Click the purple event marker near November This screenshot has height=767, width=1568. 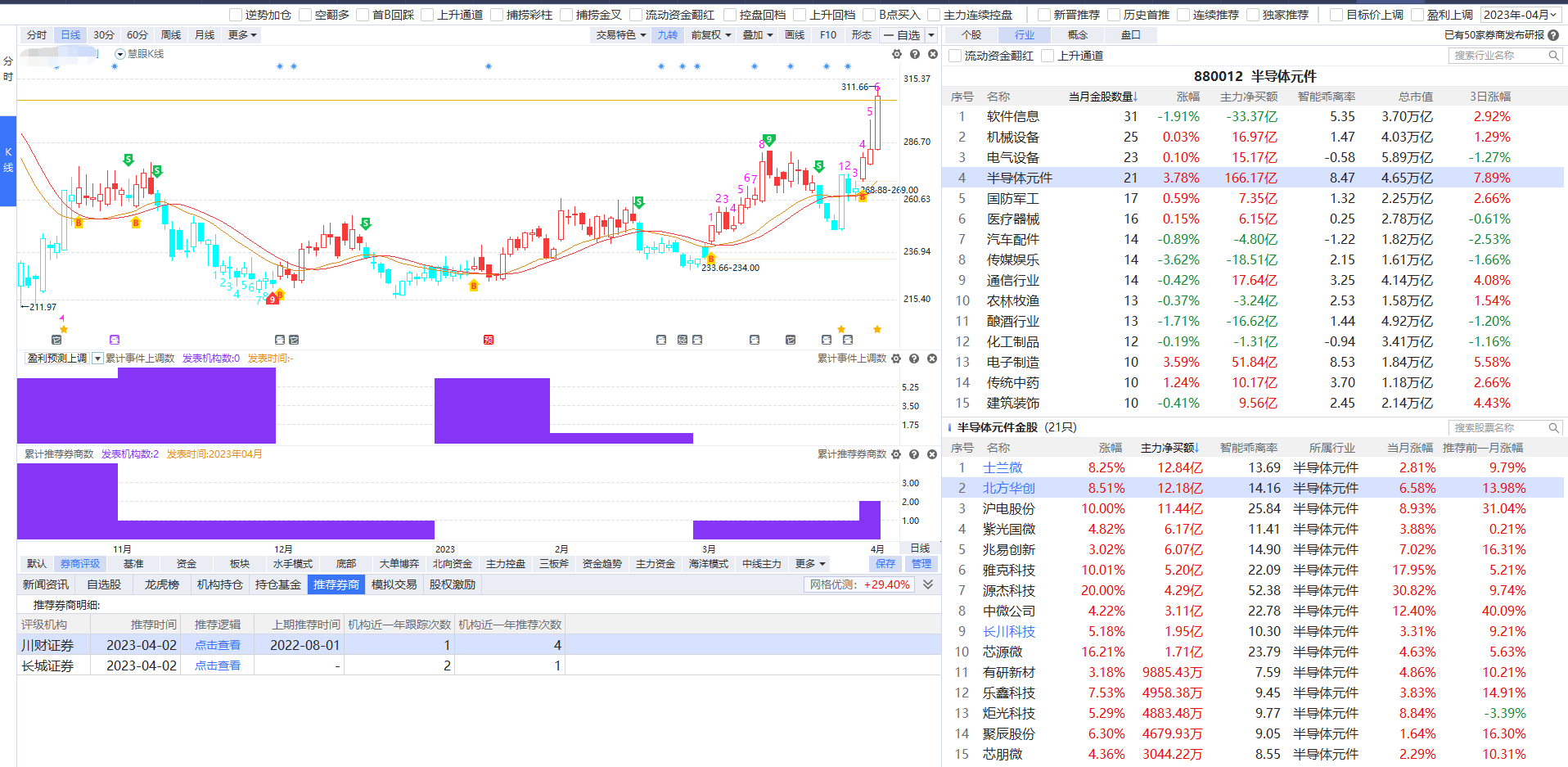tap(115, 340)
